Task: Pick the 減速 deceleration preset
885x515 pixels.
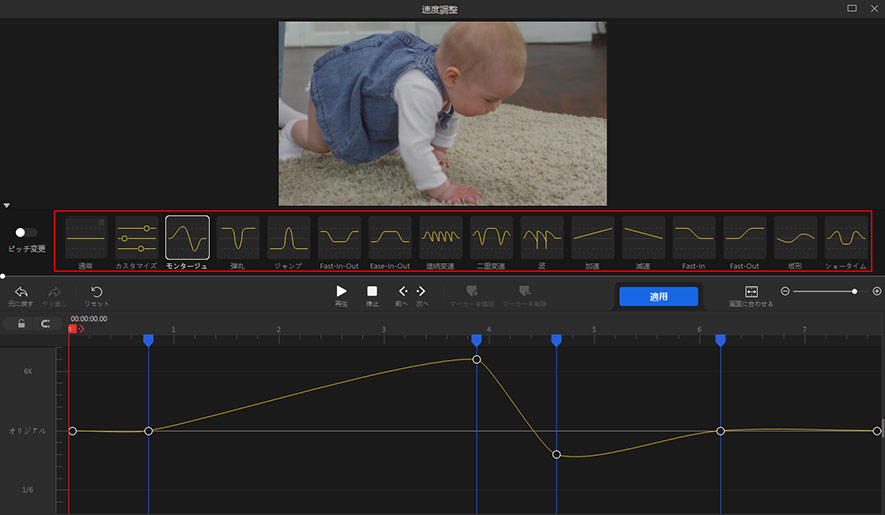Action: pyautogui.click(x=643, y=238)
